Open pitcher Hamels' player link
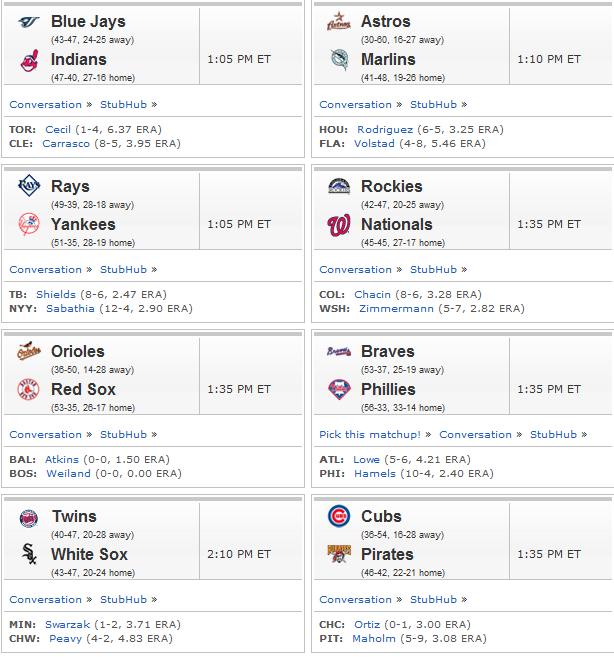 375,473
